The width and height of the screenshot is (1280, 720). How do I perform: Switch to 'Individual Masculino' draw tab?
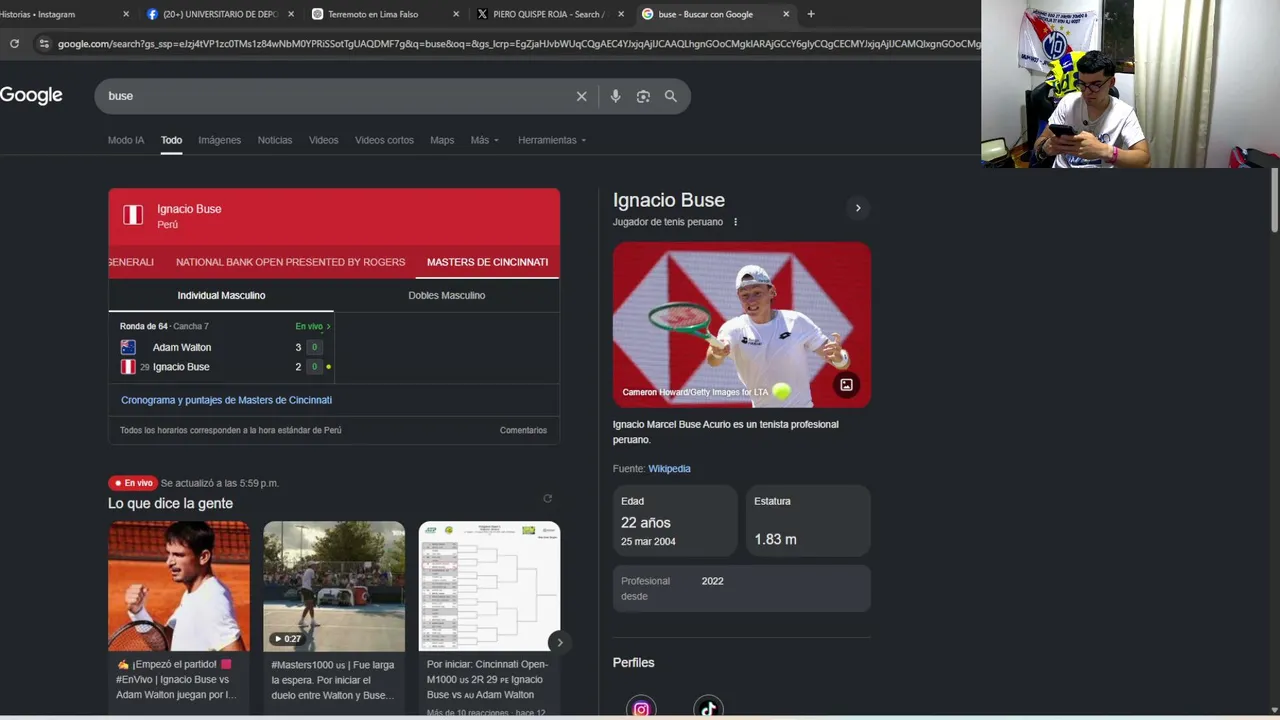coord(221,295)
